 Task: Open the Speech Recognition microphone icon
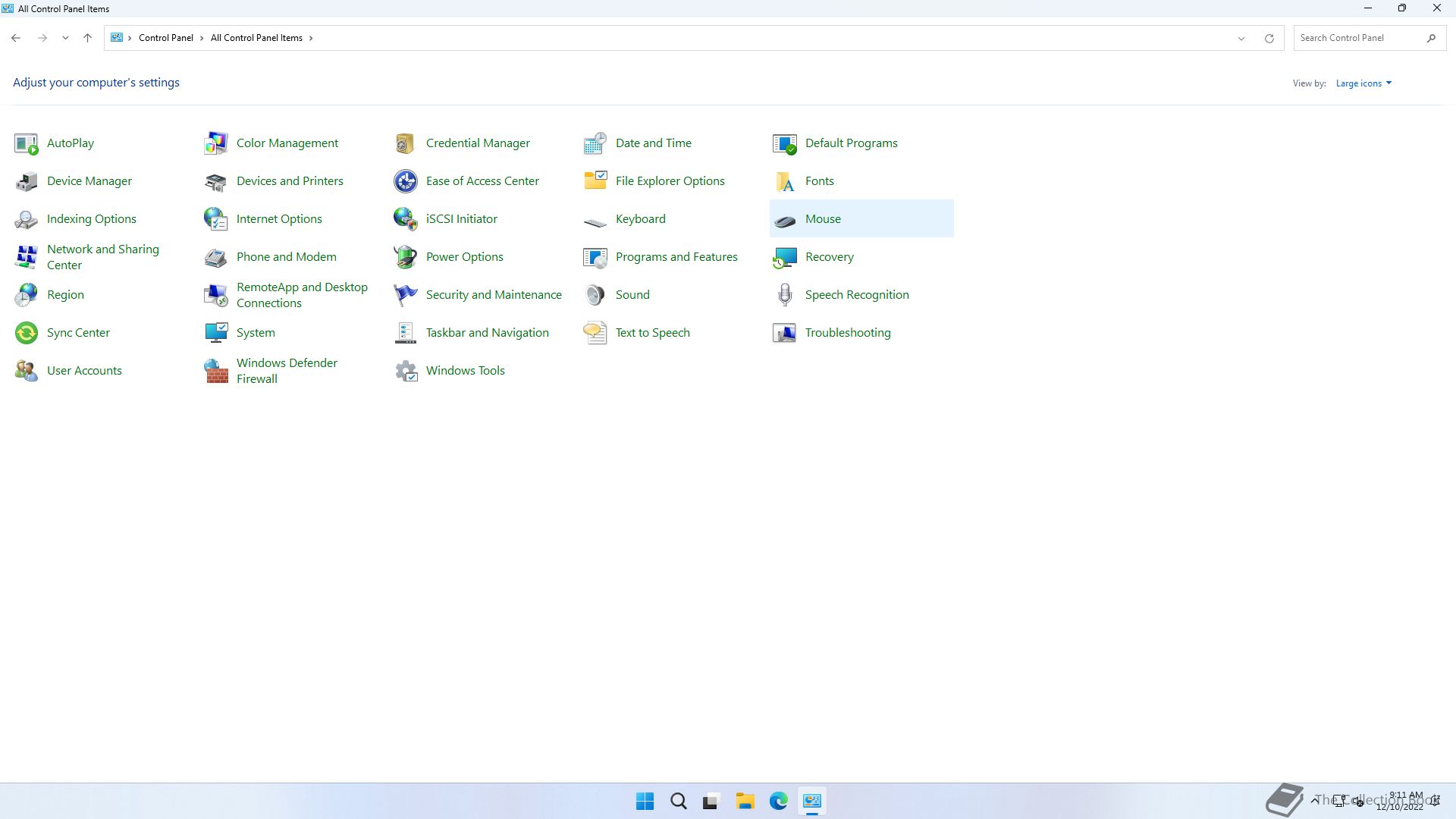[785, 295]
